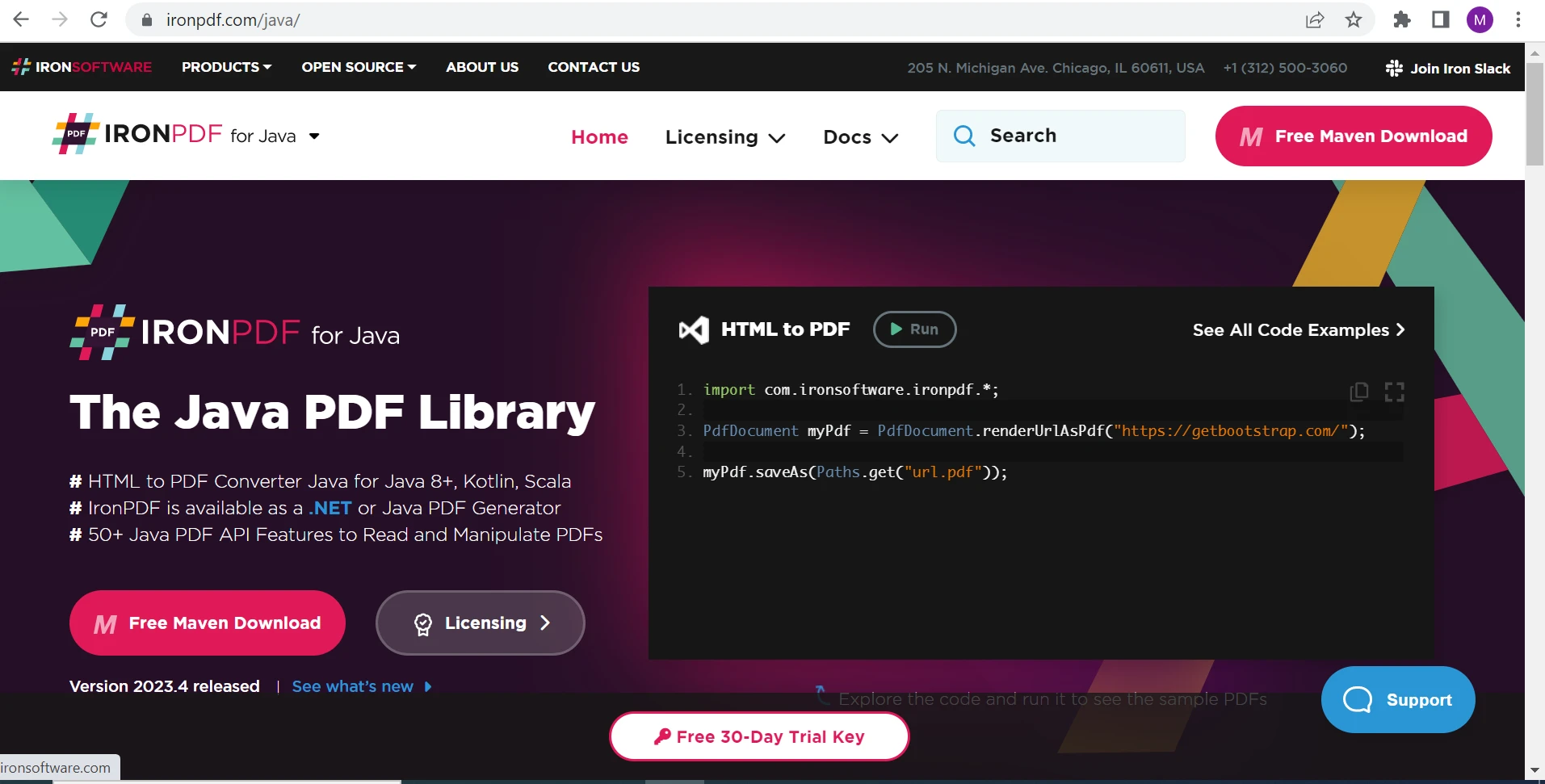The image size is (1545, 784).
Task: Expand the Docs nav dropdown
Action: coord(861,136)
